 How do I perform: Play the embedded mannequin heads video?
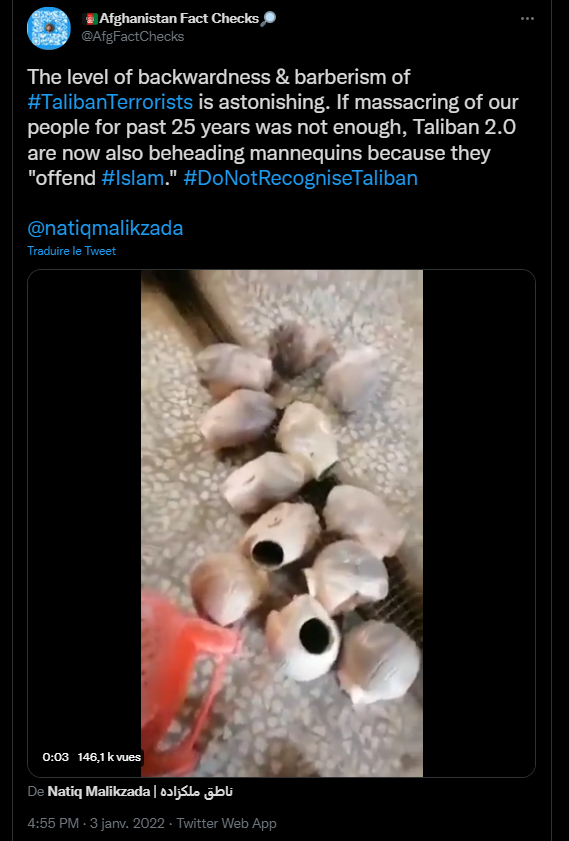[282, 523]
